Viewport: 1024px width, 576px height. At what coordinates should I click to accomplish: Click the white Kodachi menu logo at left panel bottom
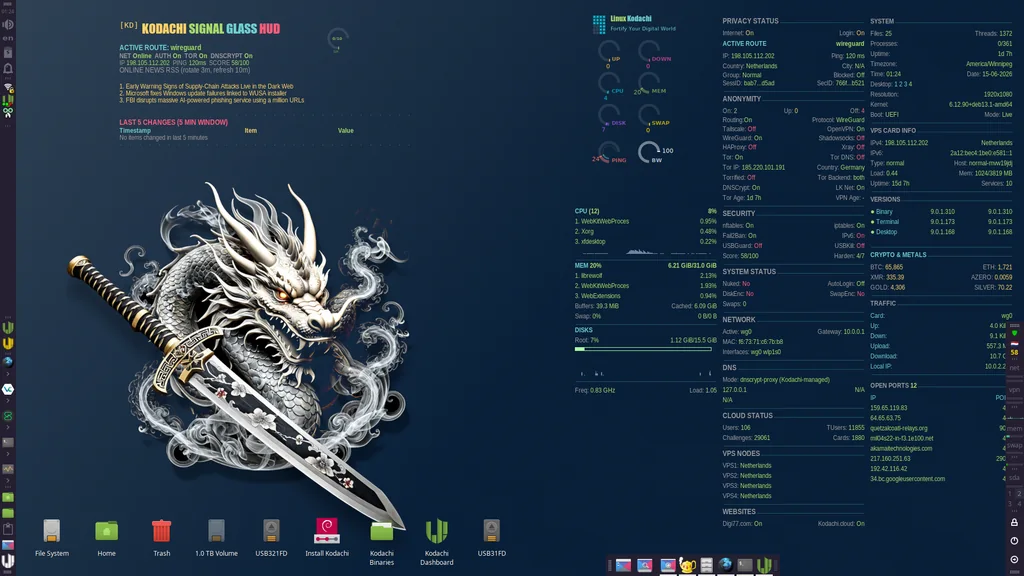coord(8,560)
